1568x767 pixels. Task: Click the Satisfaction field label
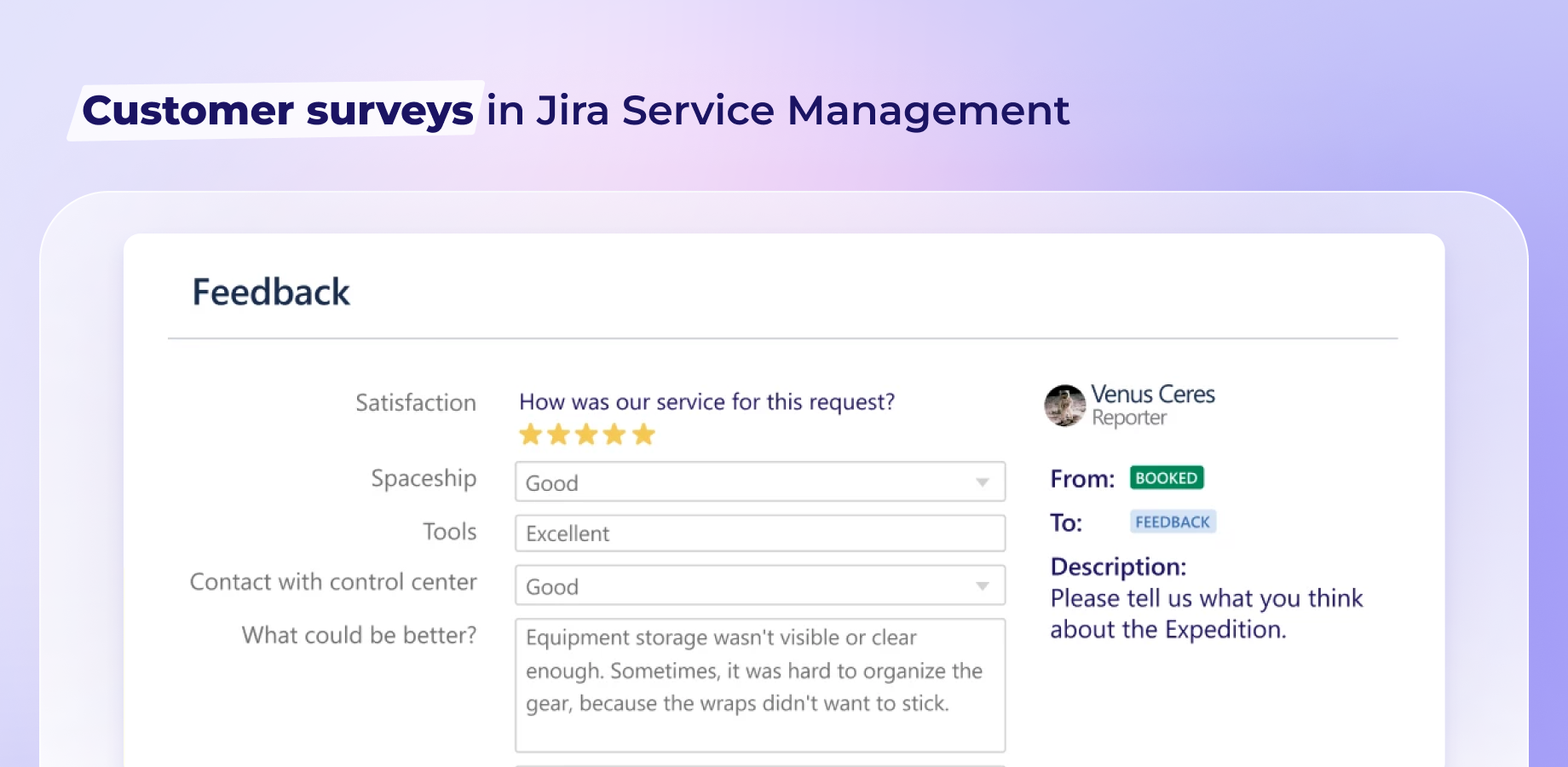[x=416, y=402]
